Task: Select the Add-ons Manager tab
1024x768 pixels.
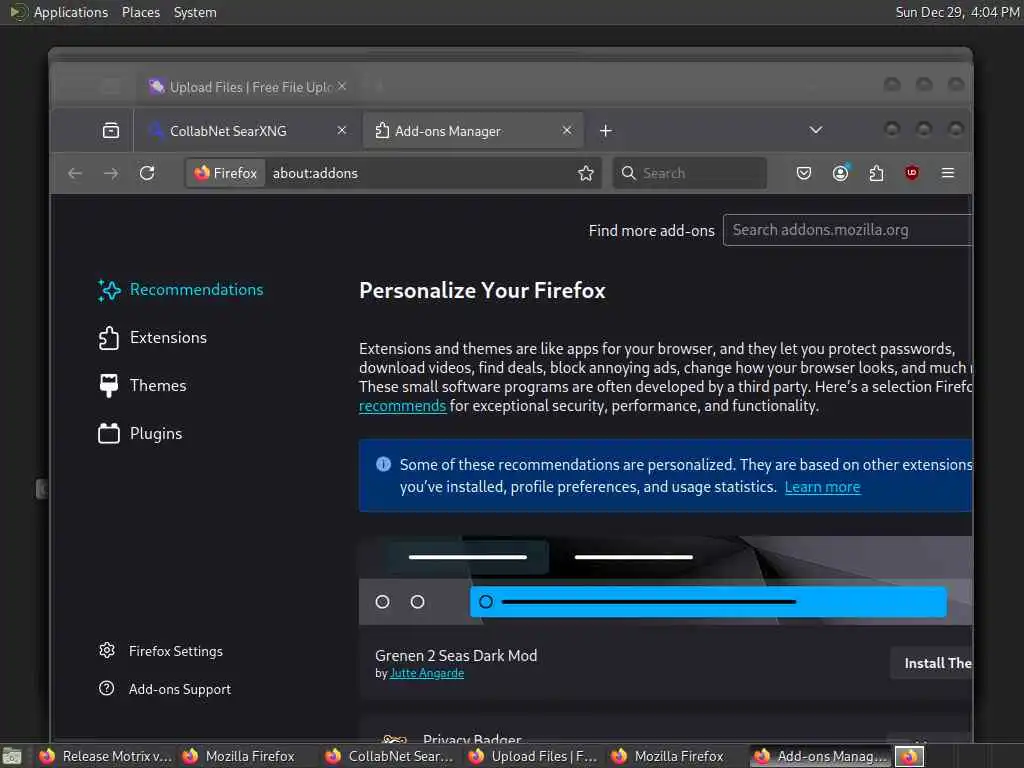Action: tap(473, 131)
